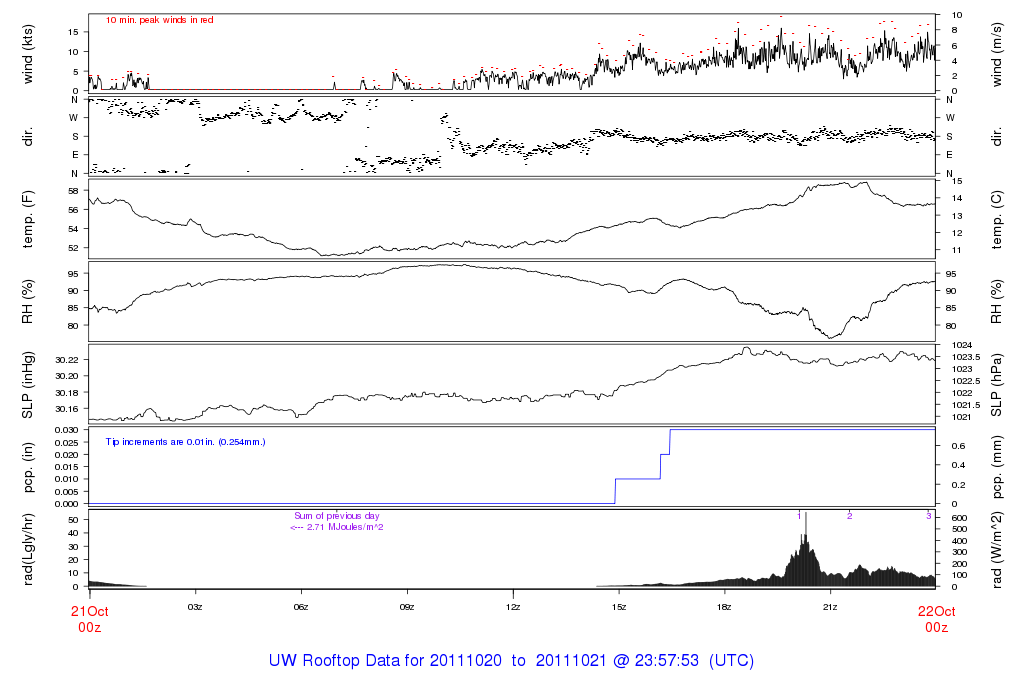Viewport: 1024px width, 700px height.
Task: Click the purple '3' marker in radiation panel
Action: pyautogui.click(x=929, y=517)
